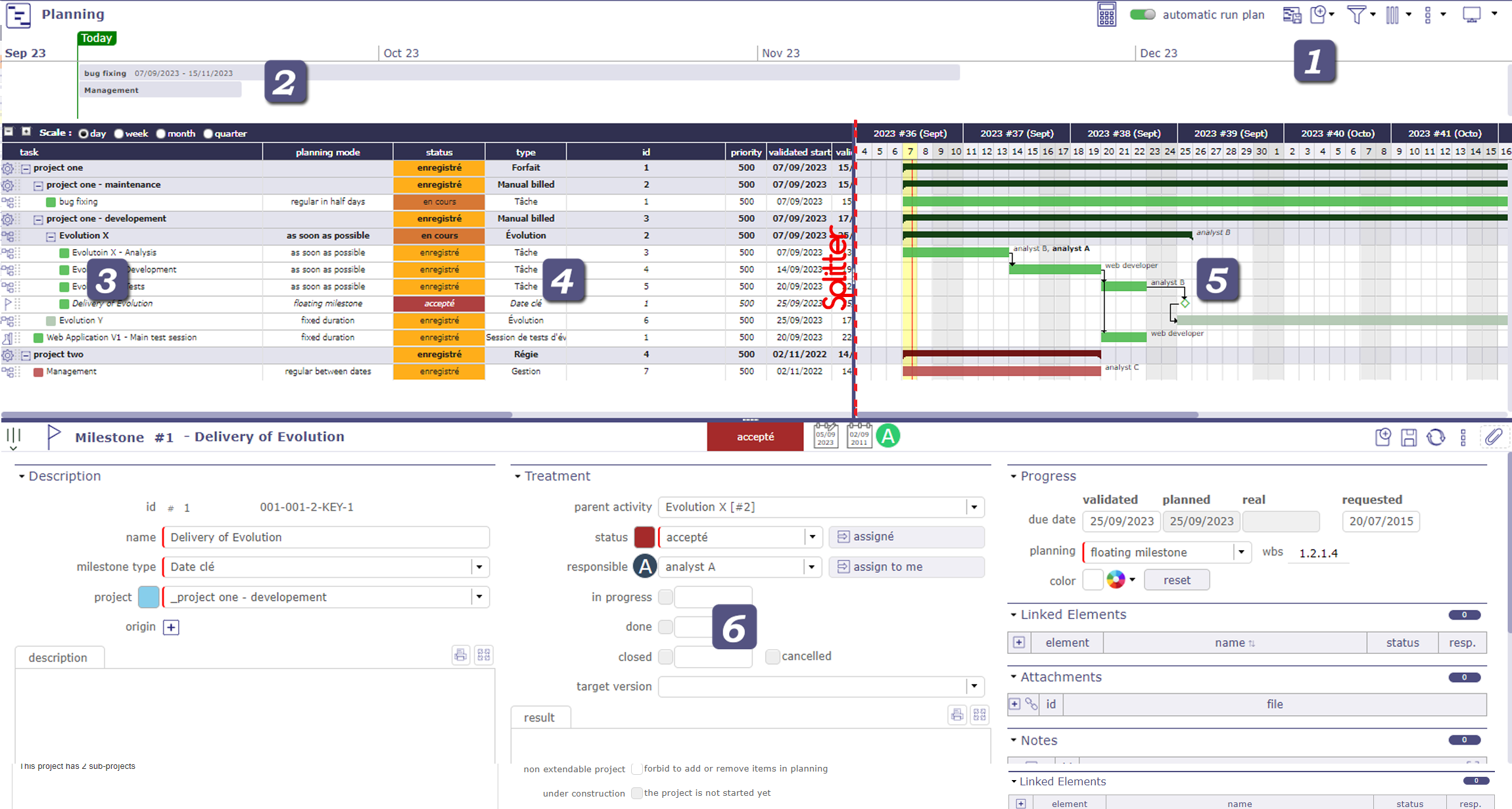Click the assign to me button

coord(907,566)
